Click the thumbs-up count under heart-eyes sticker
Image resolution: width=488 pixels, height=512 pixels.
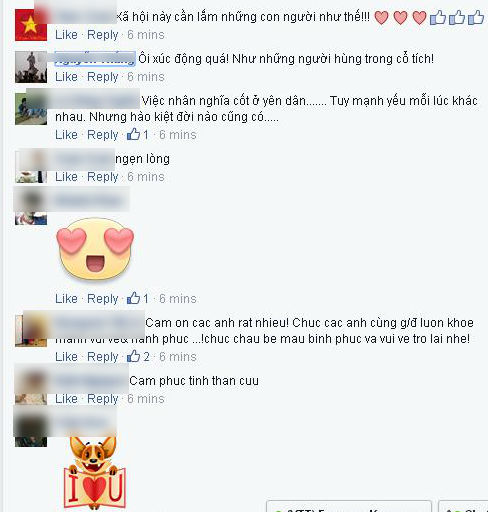point(133,298)
